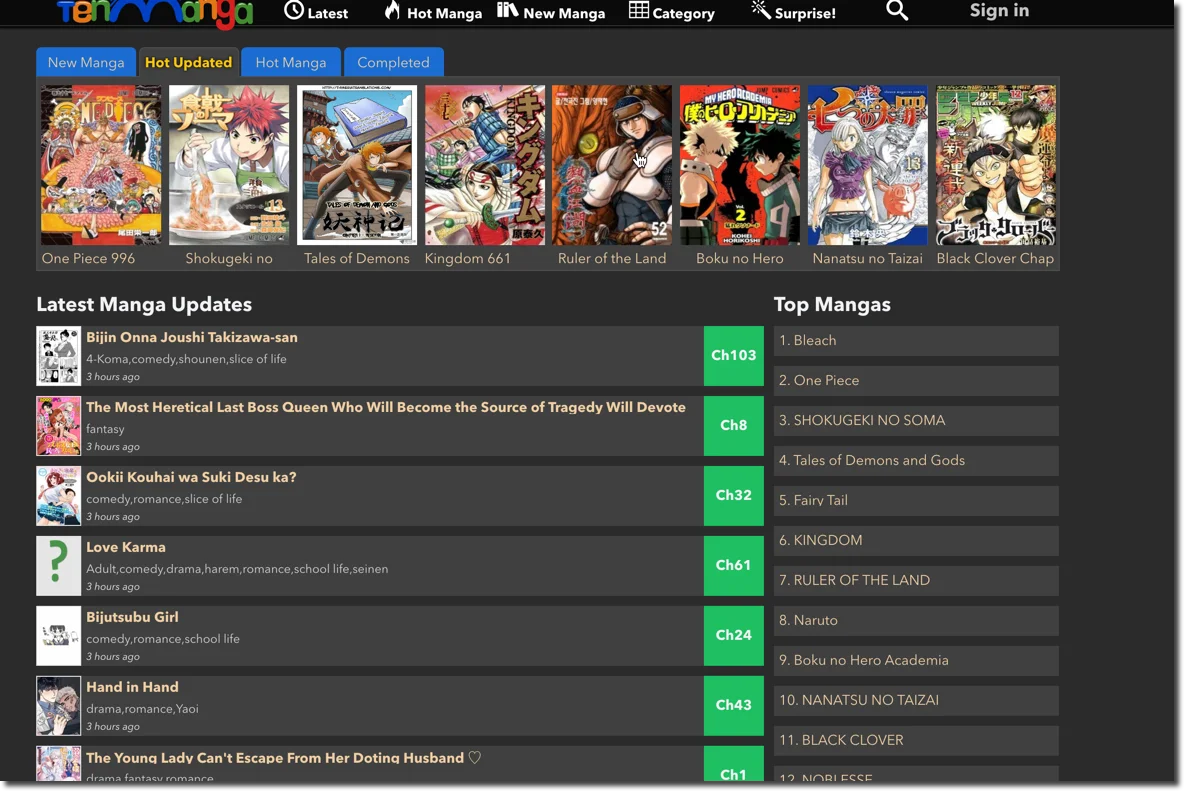The width and height of the screenshot is (1184, 791).
Task: Click the One Piece 996 caption
Action: (88, 258)
